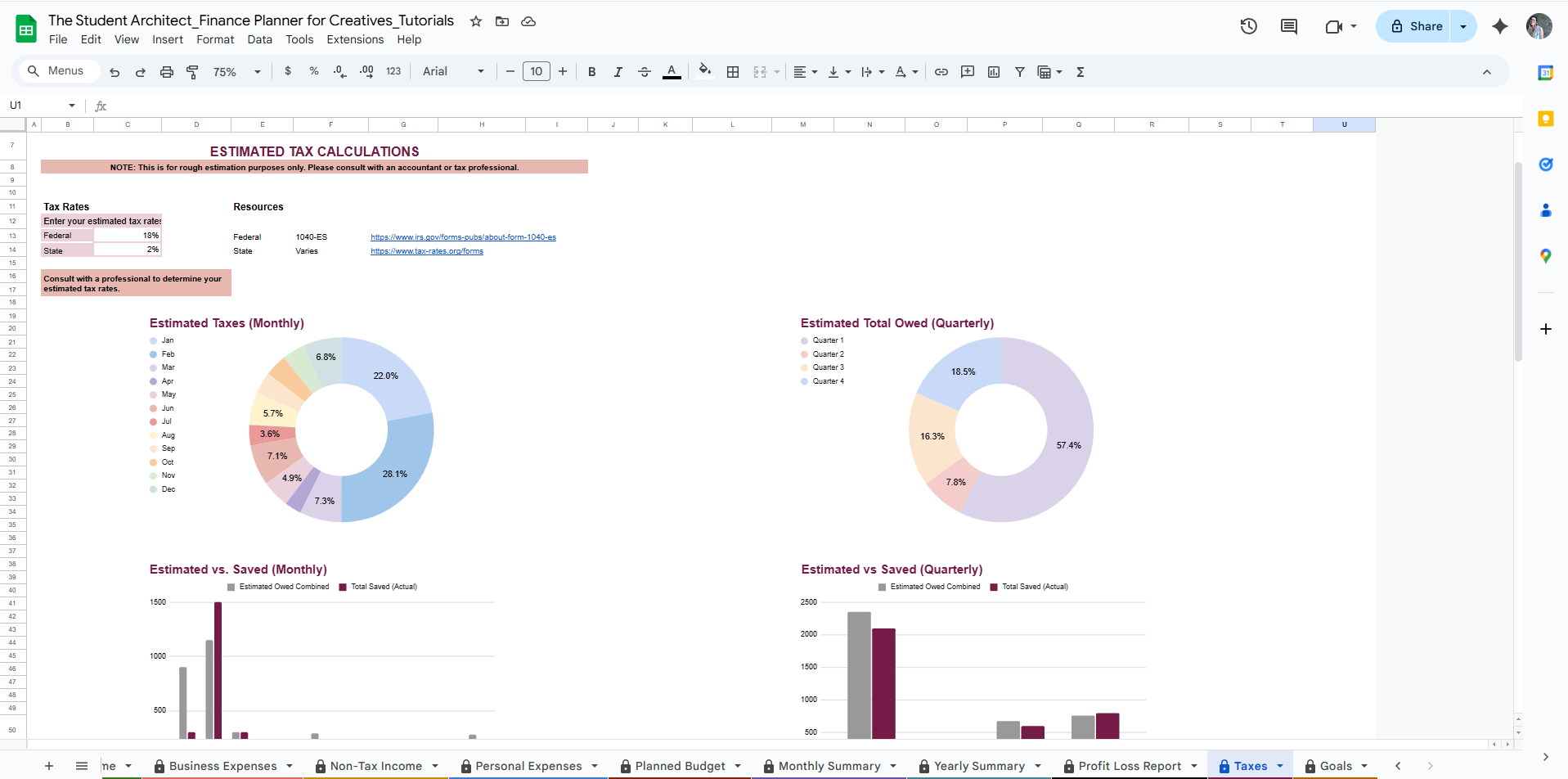Open the text color picker
The width and height of the screenshot is (1568, 779).
pos(672,72)
